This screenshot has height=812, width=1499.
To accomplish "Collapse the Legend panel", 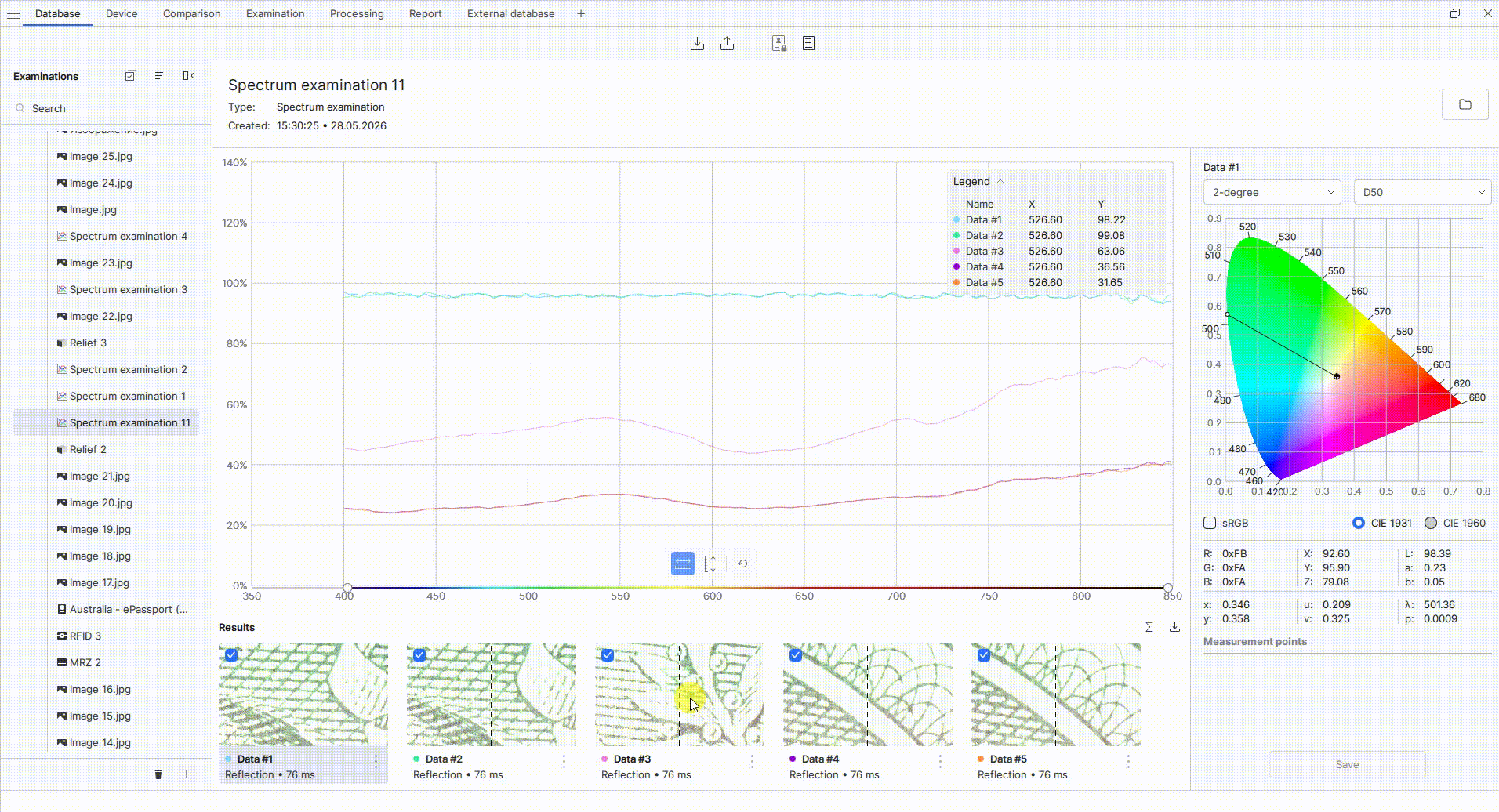I will 1000,181.
